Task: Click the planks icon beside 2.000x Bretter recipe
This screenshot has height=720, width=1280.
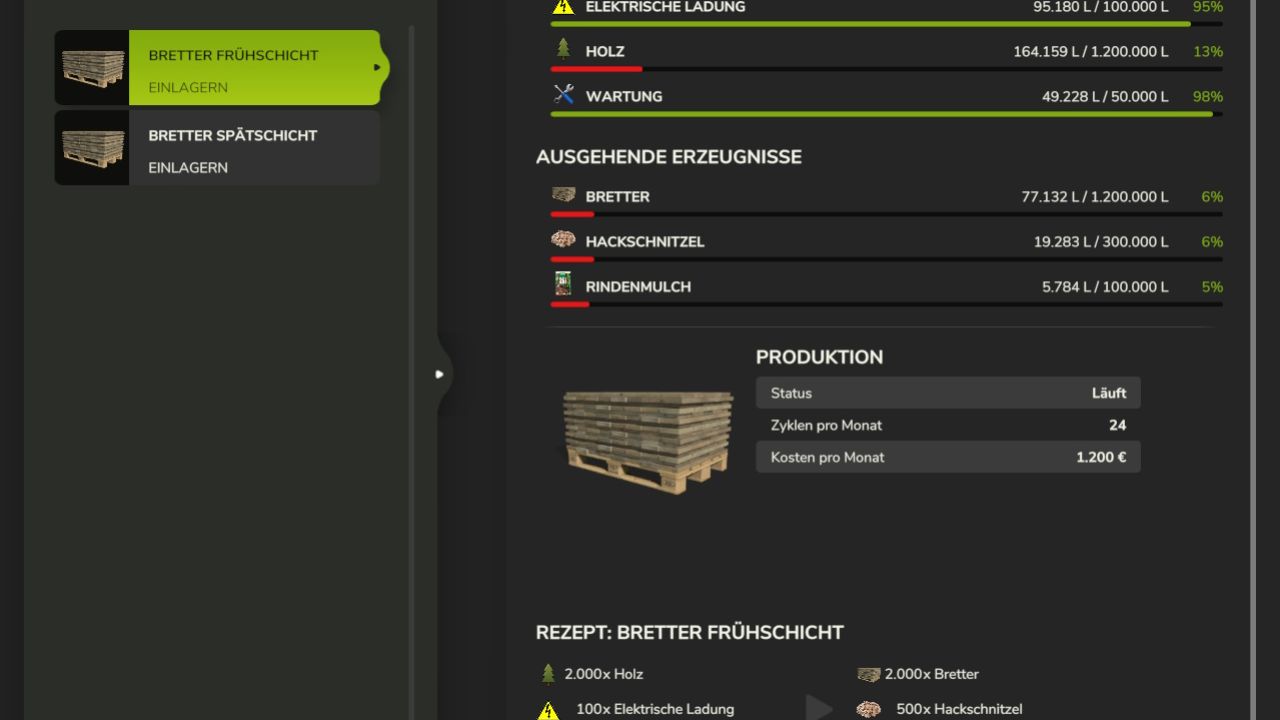Action: (x=868, y=675)
